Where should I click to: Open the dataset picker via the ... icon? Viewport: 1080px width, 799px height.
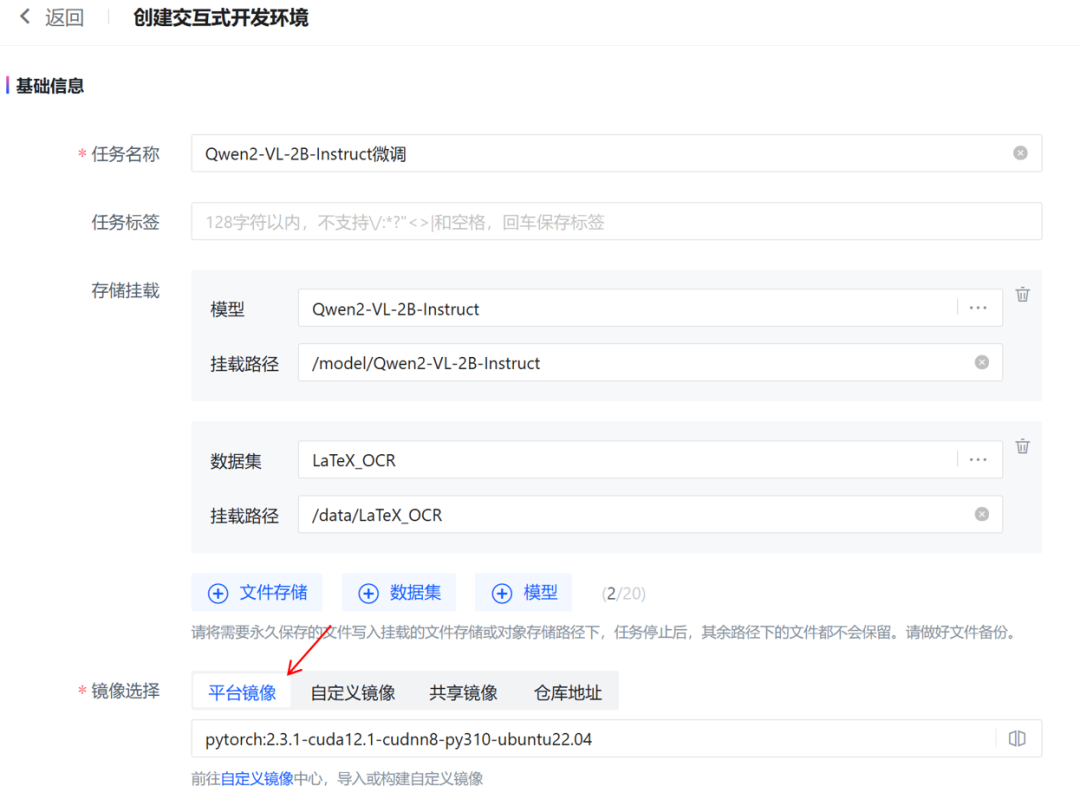tap(977, 459)
